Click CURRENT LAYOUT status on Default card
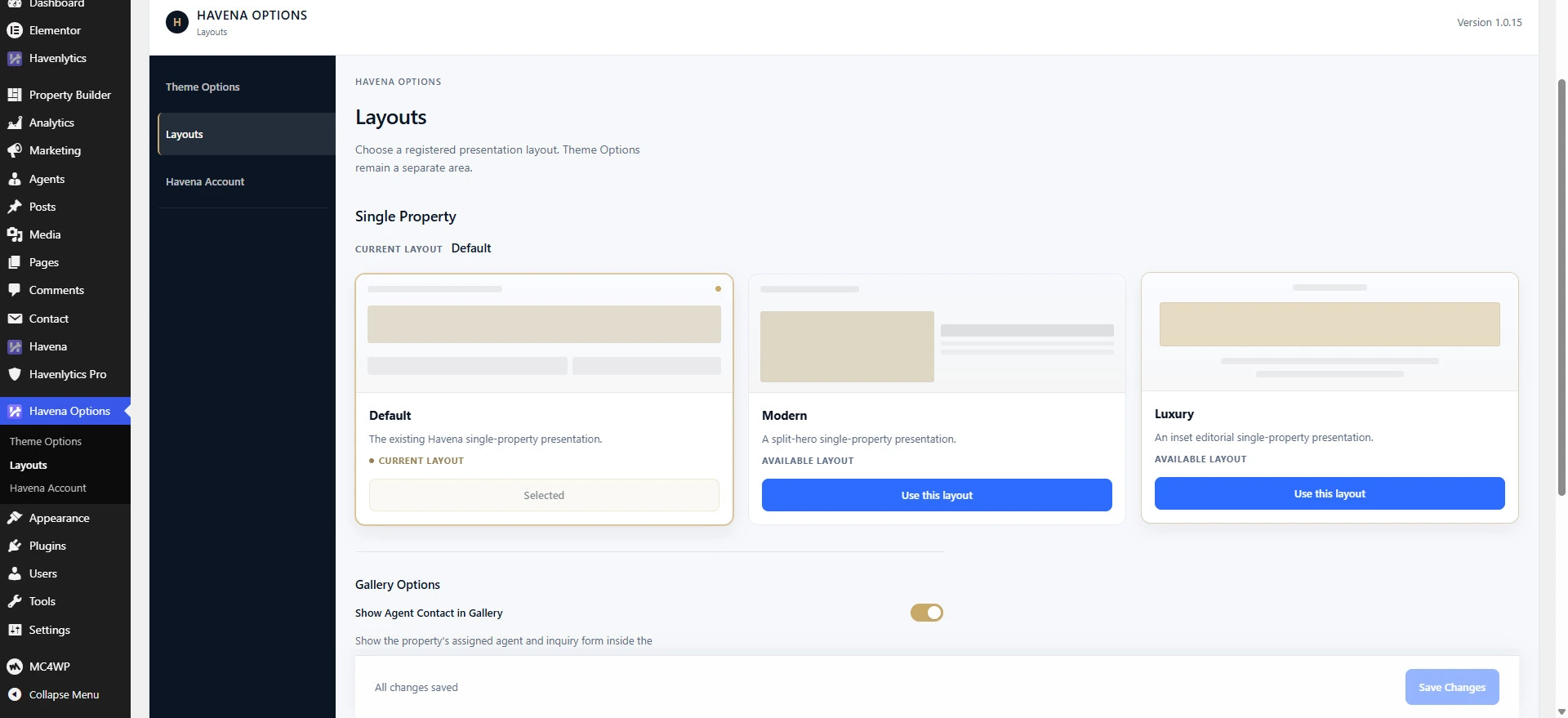This screenshot has height=718, width=1568. 416,461
